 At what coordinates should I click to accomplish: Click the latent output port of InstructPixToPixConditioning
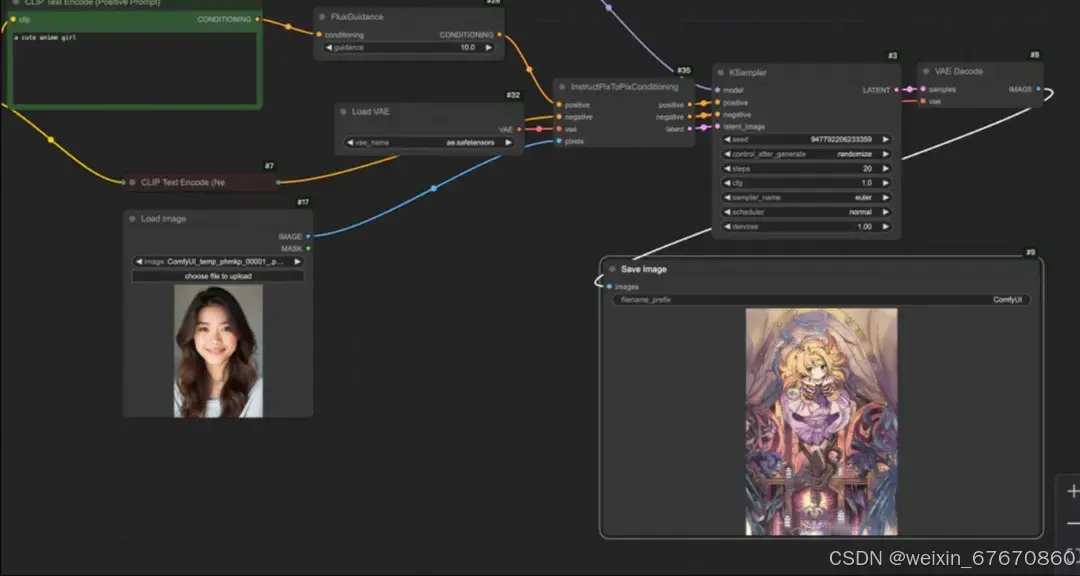pyautogui.click(x=689, y=129)
